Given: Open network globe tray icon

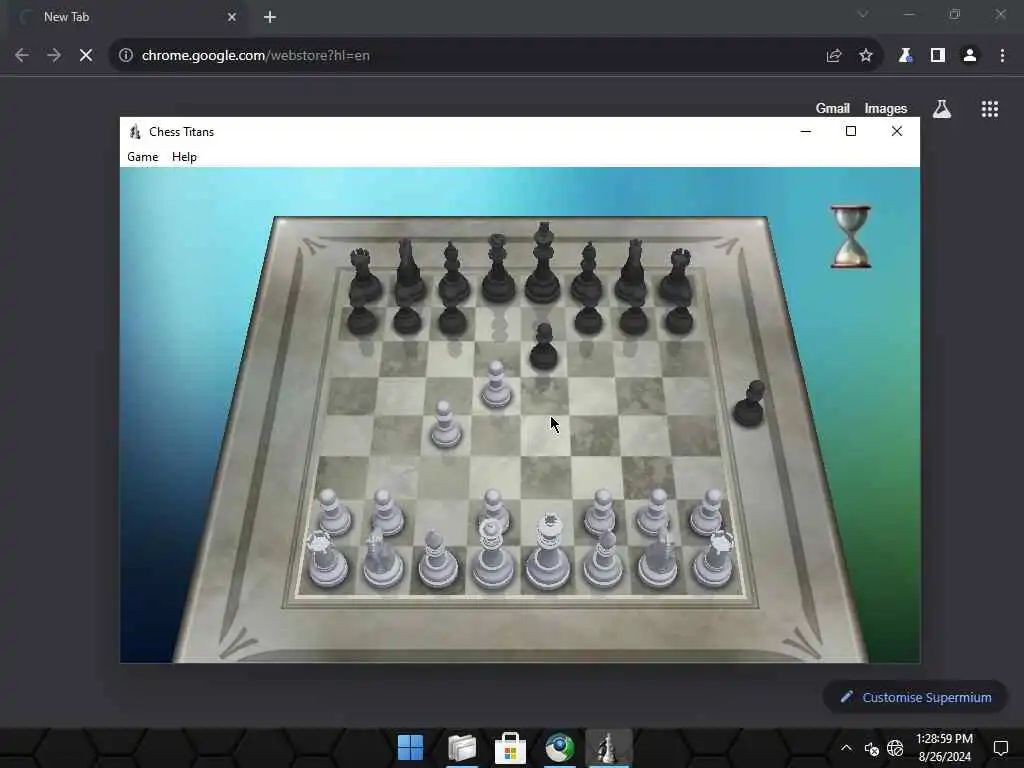Looking at the screenshot, I should click(895, 748).
